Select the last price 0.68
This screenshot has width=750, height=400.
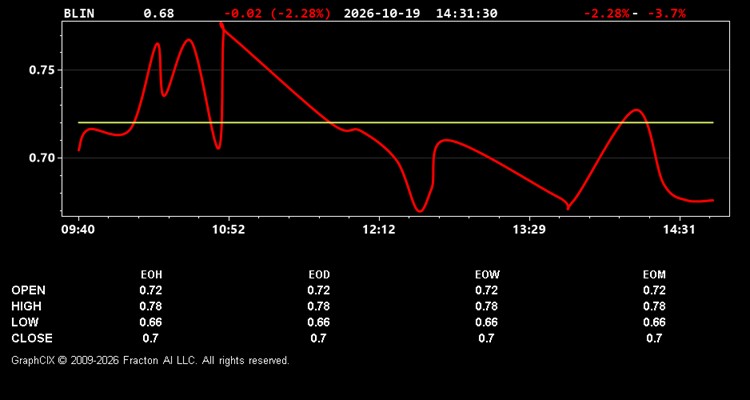pos(159,13)
